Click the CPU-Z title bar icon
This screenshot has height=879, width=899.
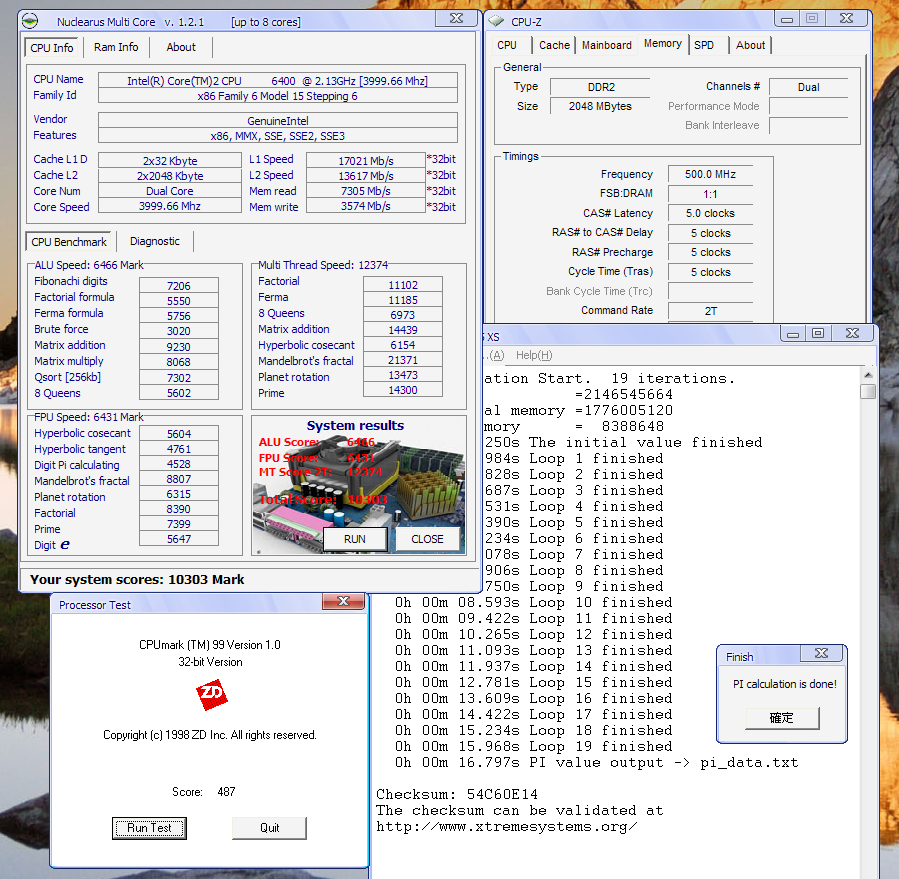coord(496,22)
